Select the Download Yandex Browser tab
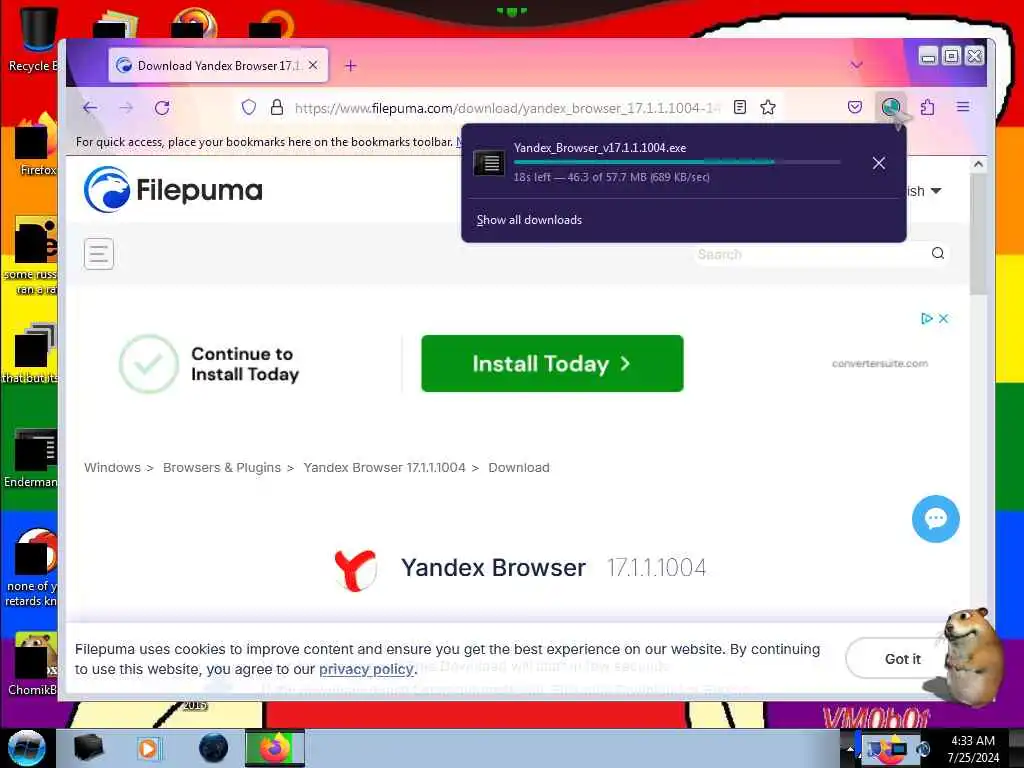This screenshot has width=1024, height=768. pos(218,65)
